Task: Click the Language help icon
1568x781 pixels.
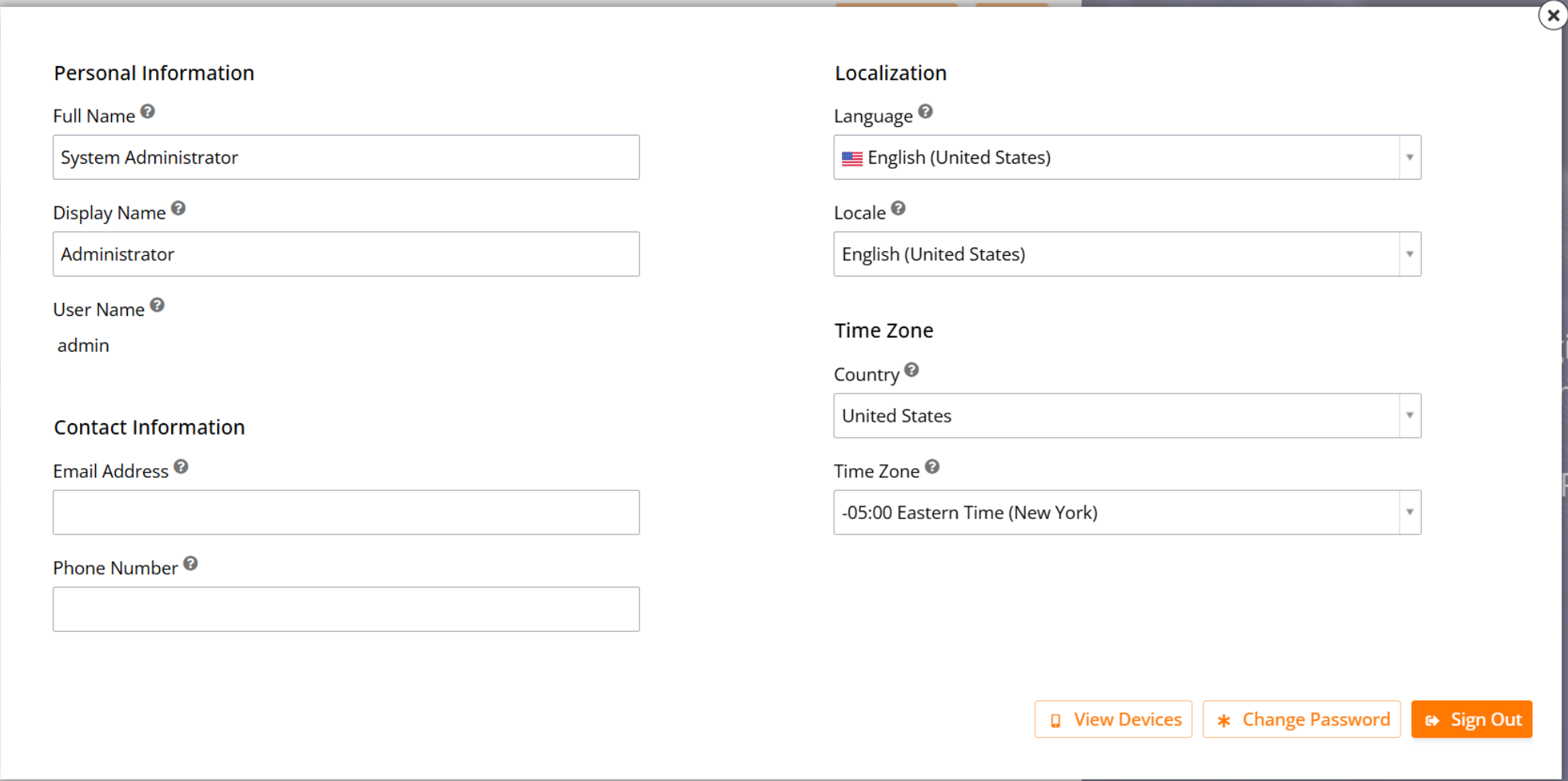Action: (x=926, y=111)
